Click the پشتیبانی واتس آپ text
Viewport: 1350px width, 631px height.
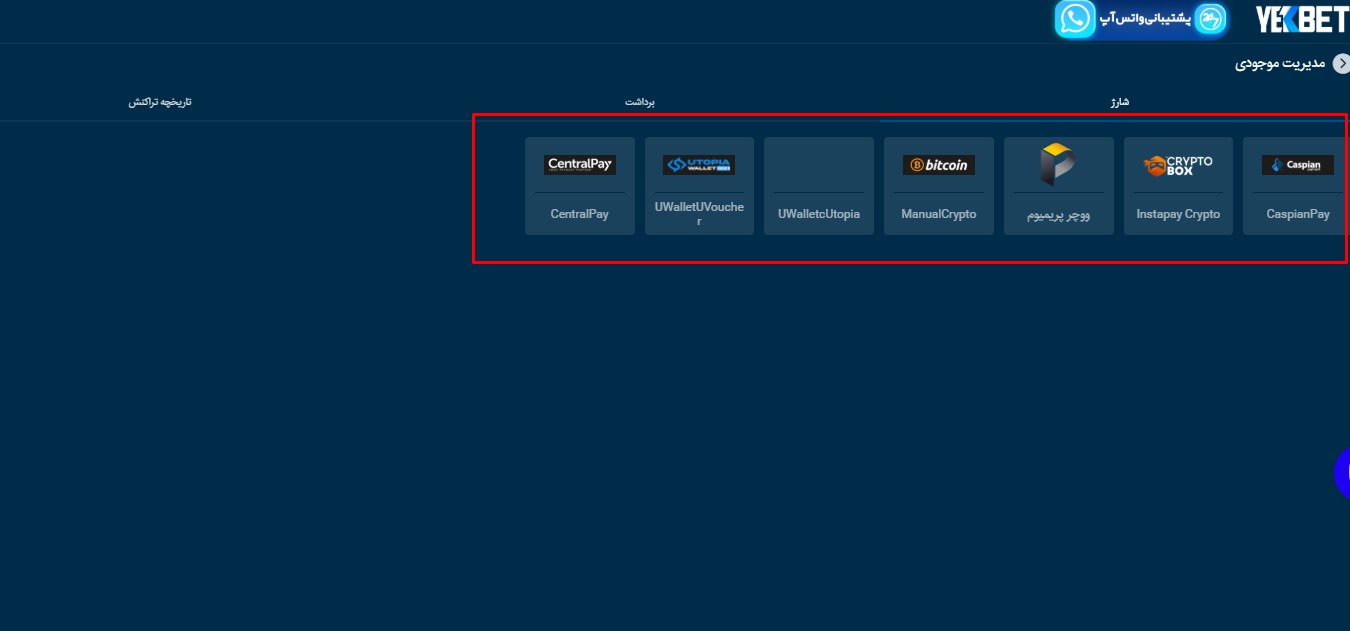1145,19
